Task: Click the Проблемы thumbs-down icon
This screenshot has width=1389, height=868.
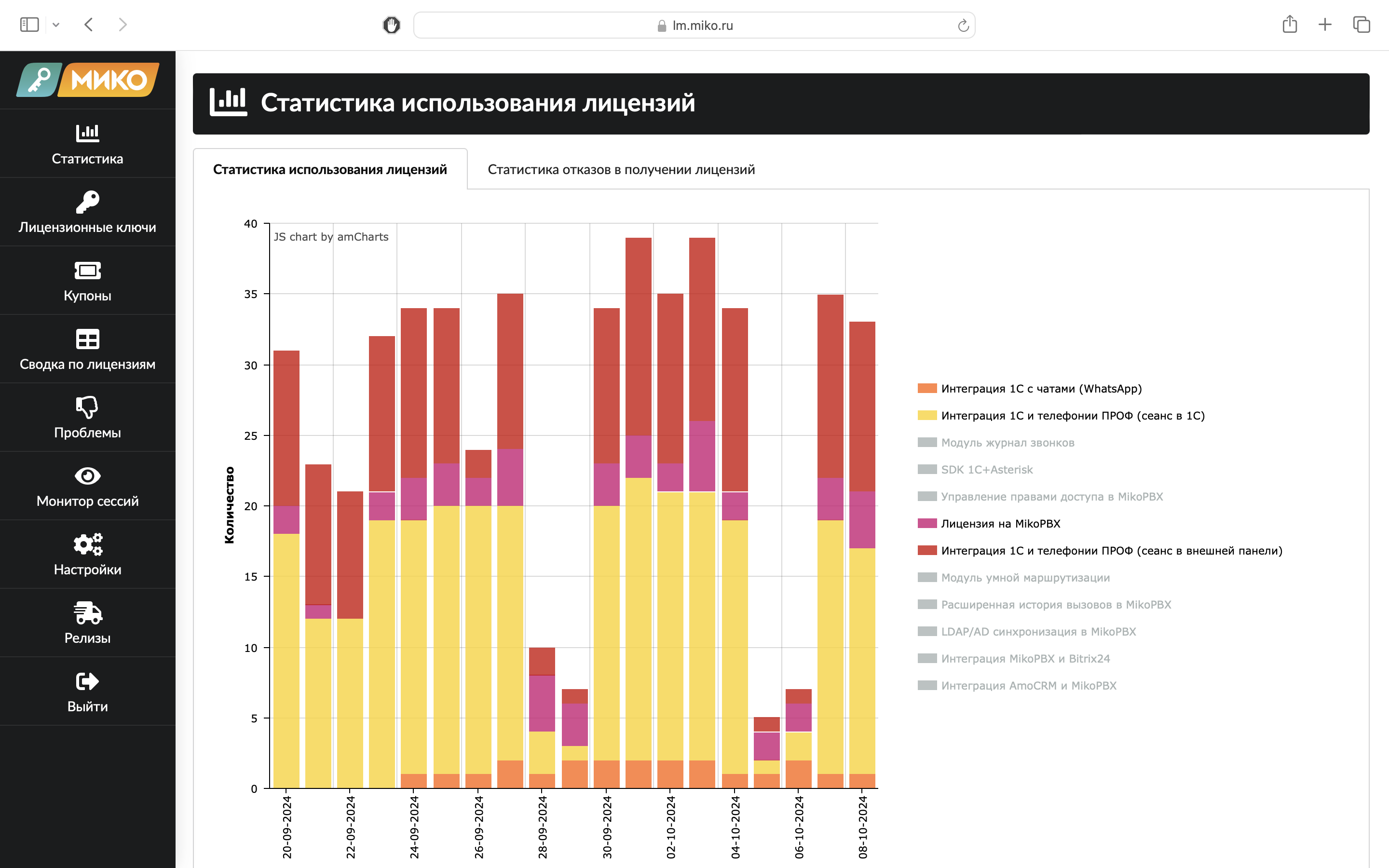Action: [x=87, y=407]
